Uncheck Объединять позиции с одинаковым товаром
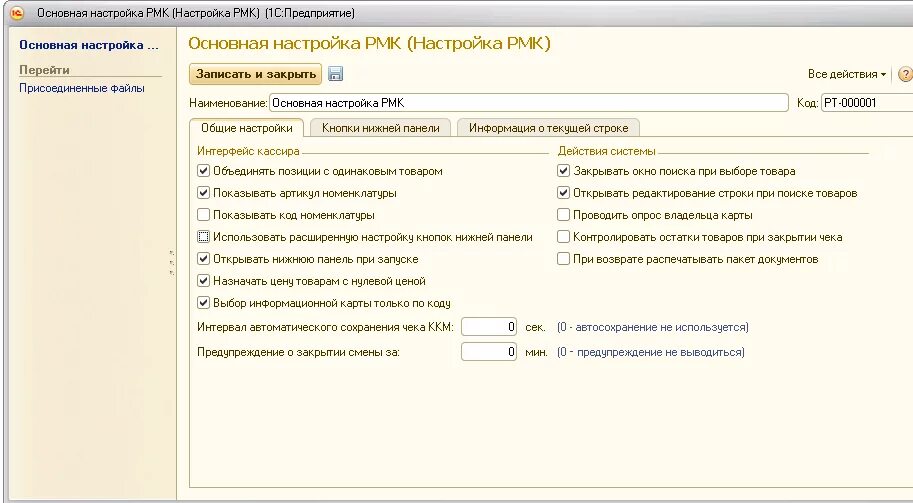This screenshot has height=503, width=913. click(203, 171)
